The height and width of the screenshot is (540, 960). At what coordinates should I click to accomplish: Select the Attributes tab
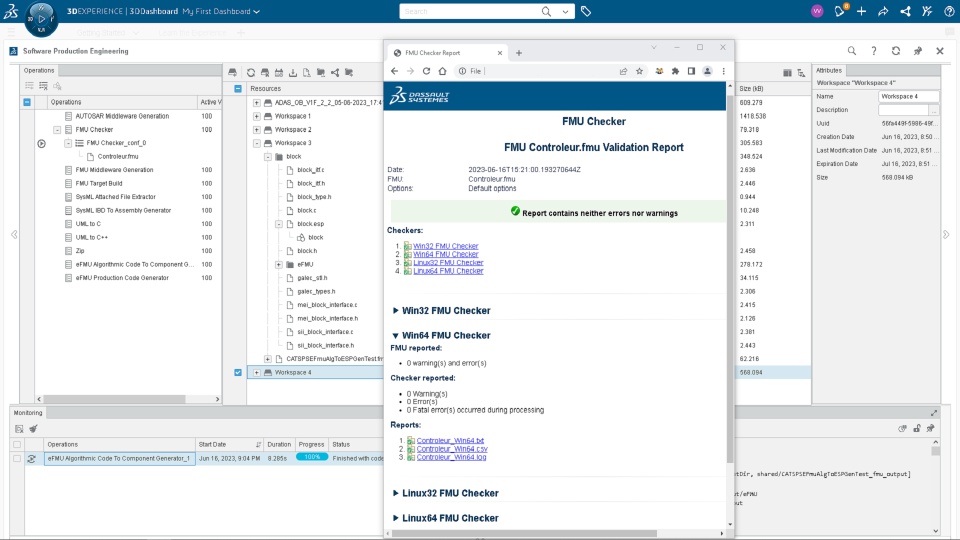[x=829, y=70]
